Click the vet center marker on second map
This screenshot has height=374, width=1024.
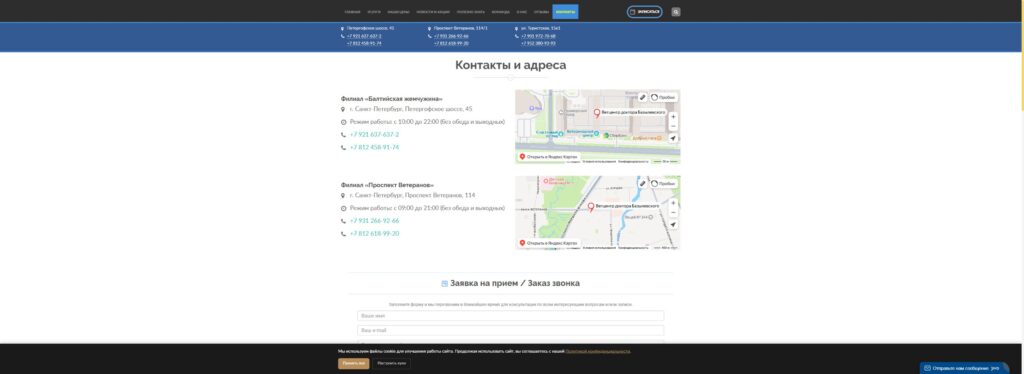tap(591, 207)
